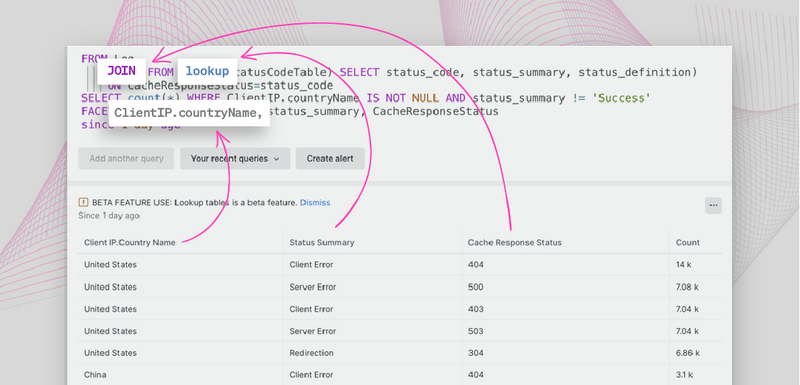
Task: Sort by the Count column header
Action: (688, 243)
